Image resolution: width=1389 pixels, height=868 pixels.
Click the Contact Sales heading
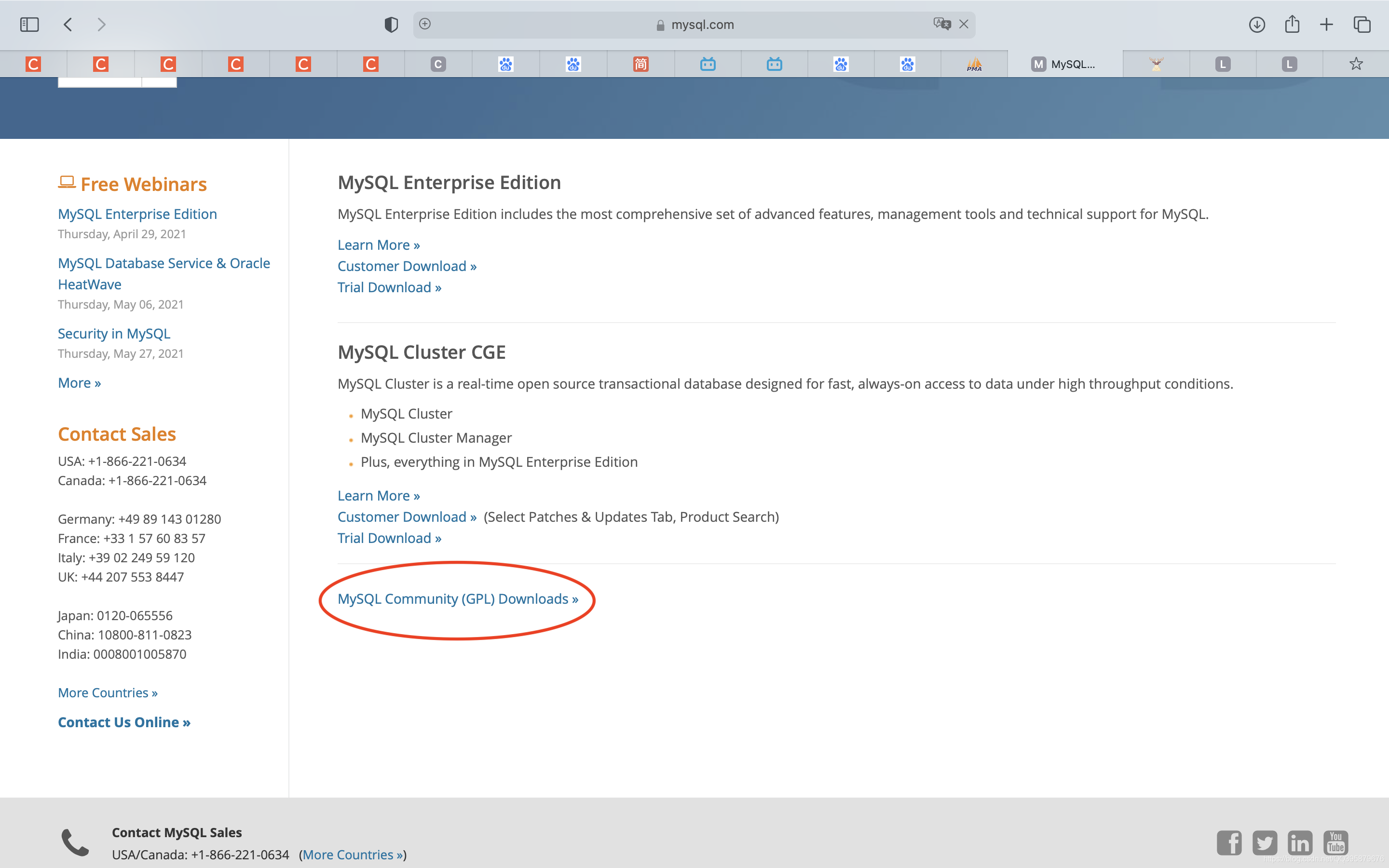pos(117,434)
